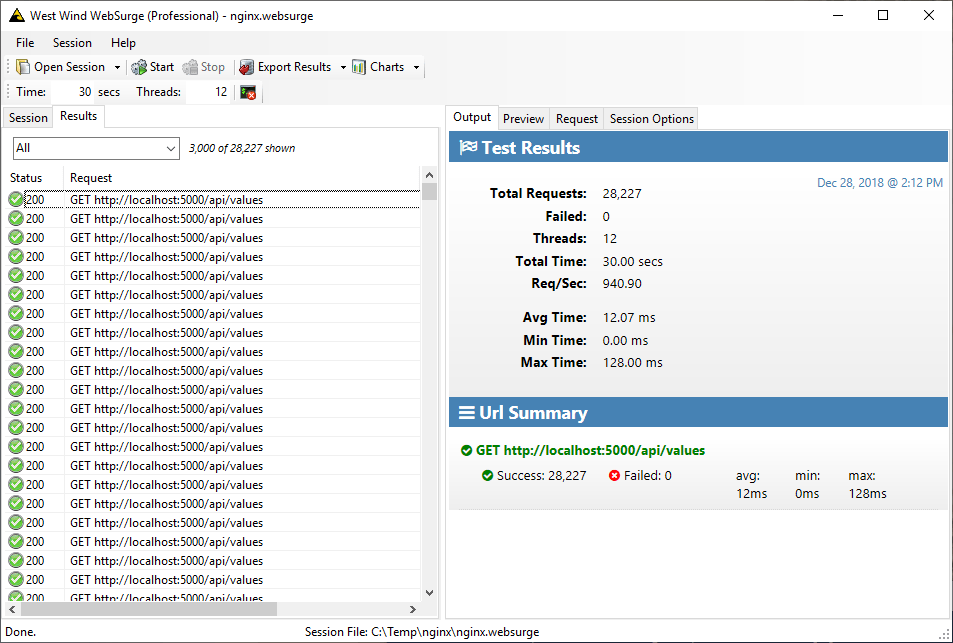Image resolution: width=953 pixels, height=643 pixels.
Task: Click the green Success check icon
Action: pyautogui.click(x=487, y=476)
